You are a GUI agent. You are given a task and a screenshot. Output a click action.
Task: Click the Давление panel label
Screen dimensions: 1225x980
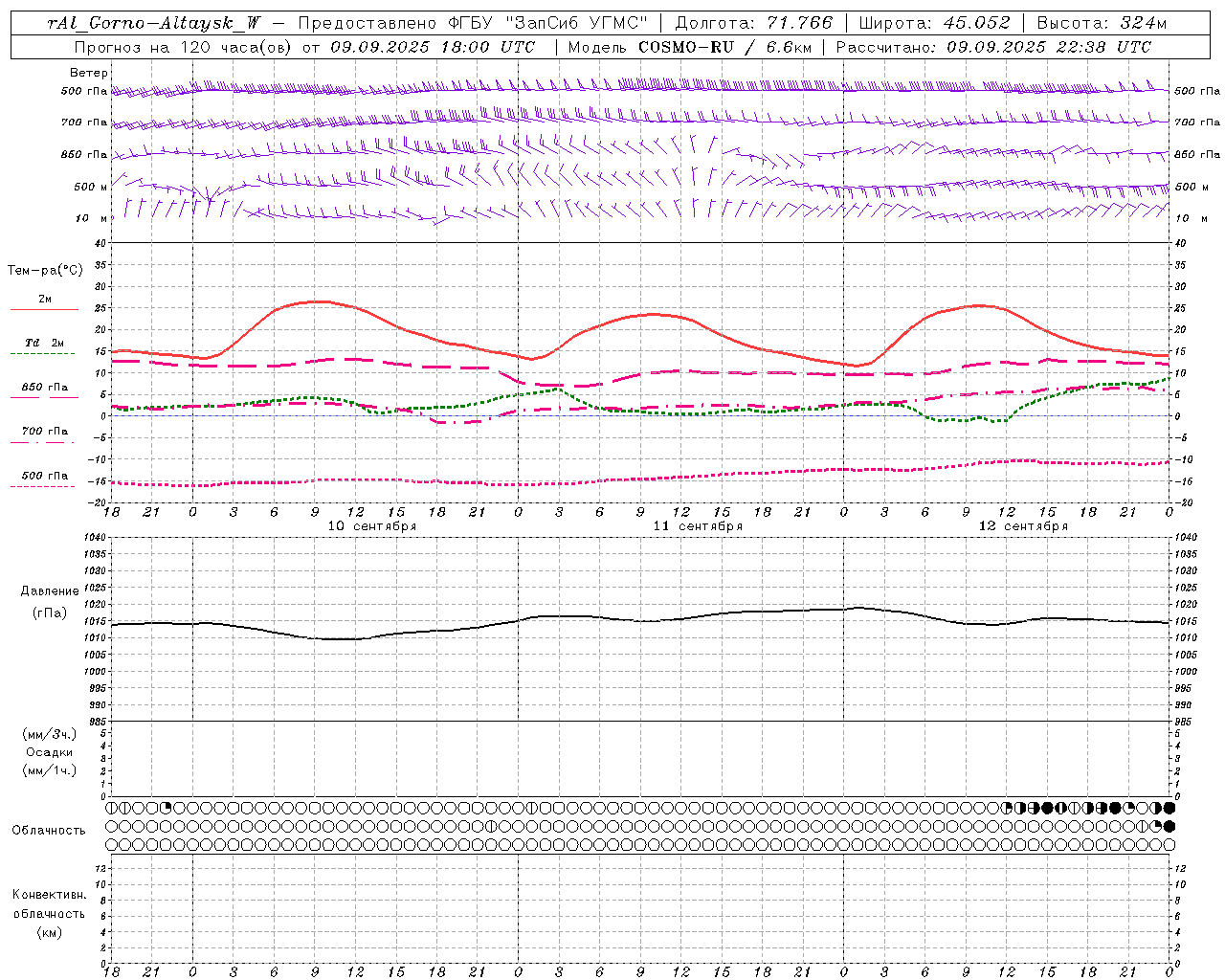[50, 591]
